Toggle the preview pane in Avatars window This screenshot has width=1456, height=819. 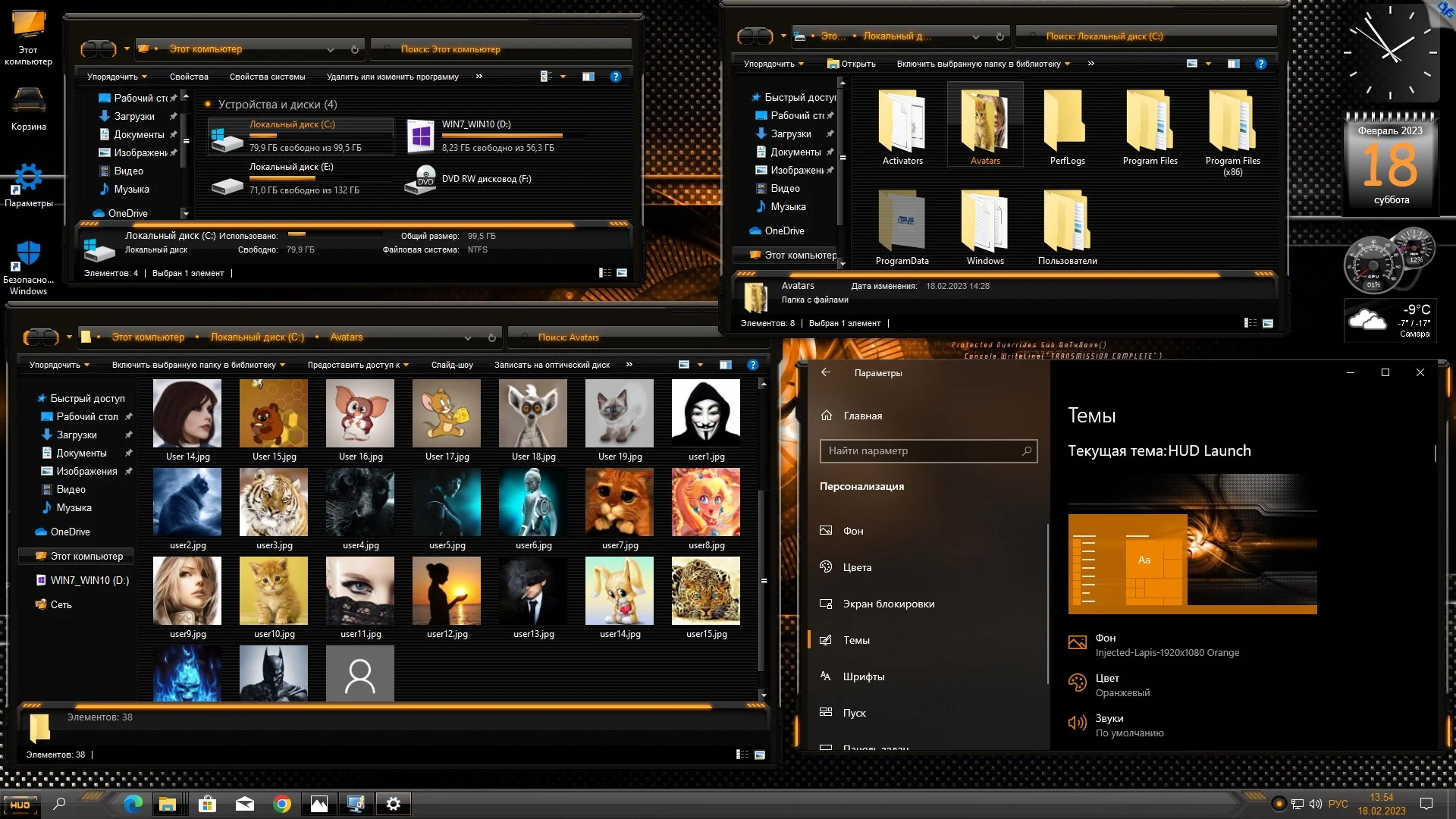pyautogui.click(x=725, y=365)
